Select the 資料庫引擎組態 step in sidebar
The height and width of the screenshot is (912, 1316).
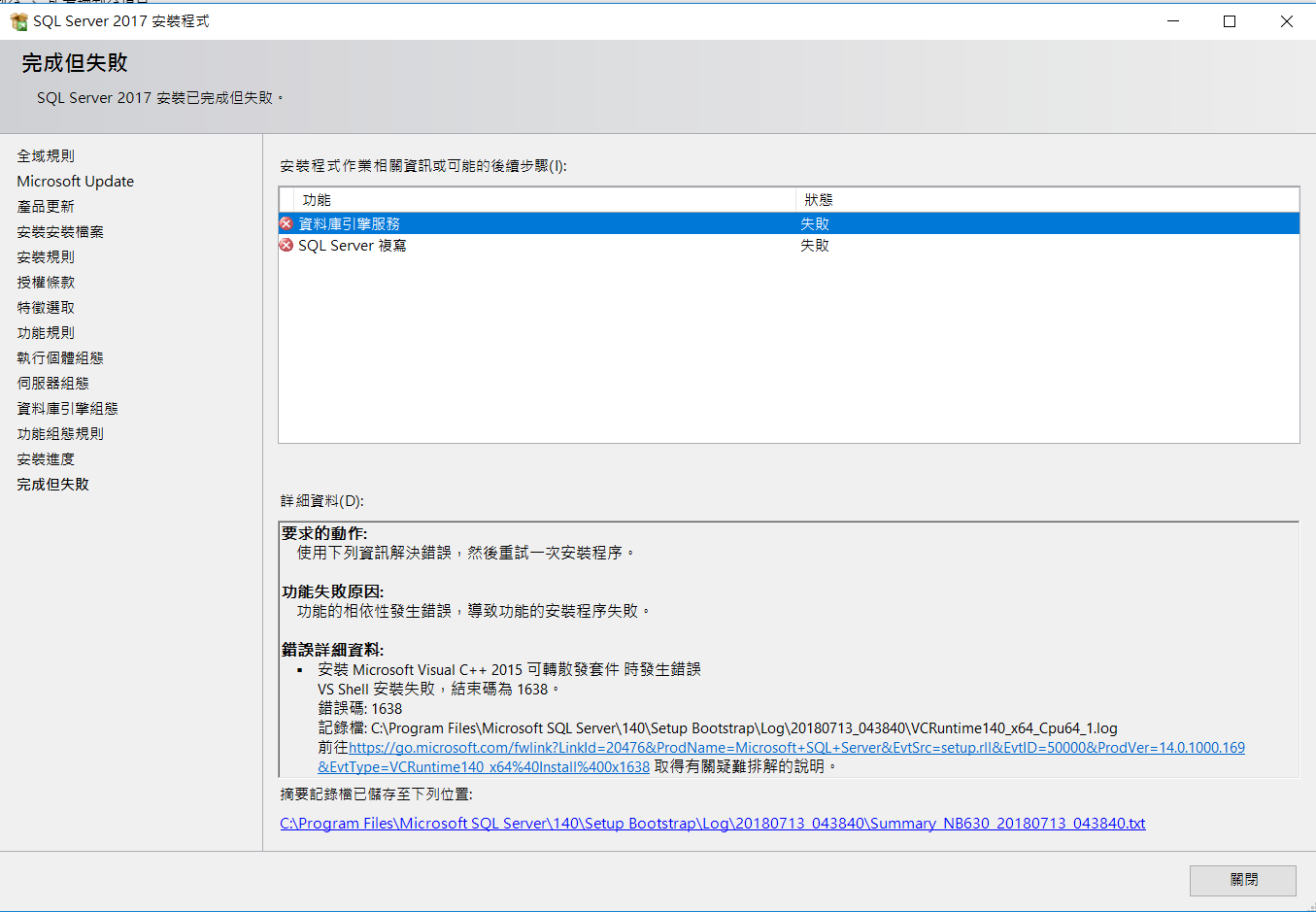(x=67, y=408)
